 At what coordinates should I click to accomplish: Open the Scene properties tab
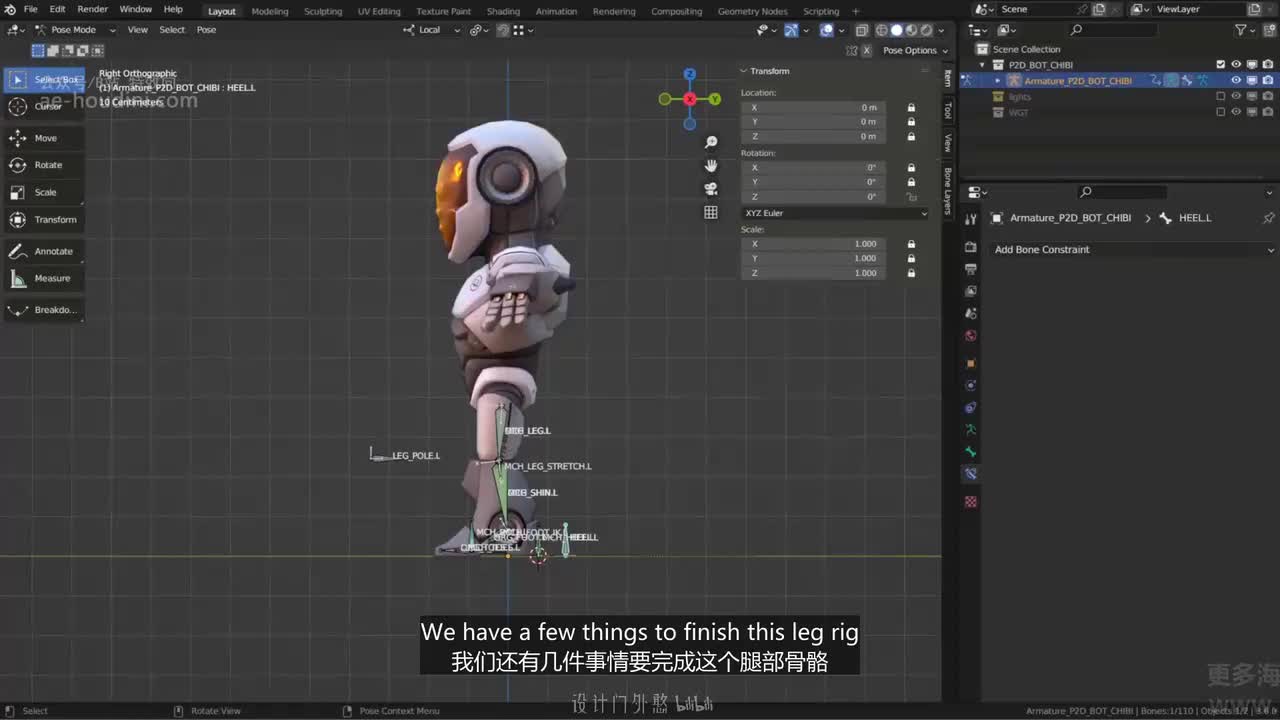pos(970,314)
